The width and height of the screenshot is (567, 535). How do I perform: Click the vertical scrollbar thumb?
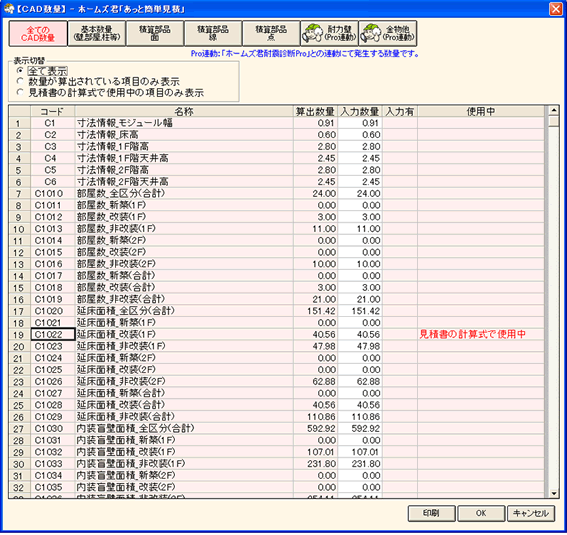[553, 121]
